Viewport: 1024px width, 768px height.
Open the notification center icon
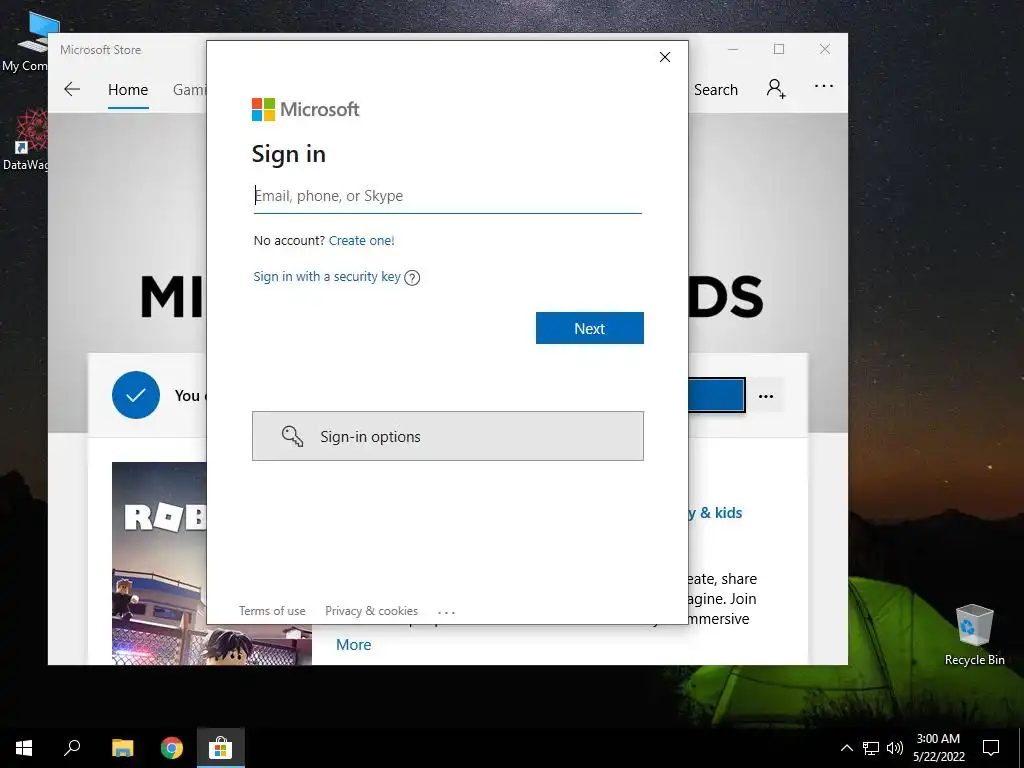[991, 748]
